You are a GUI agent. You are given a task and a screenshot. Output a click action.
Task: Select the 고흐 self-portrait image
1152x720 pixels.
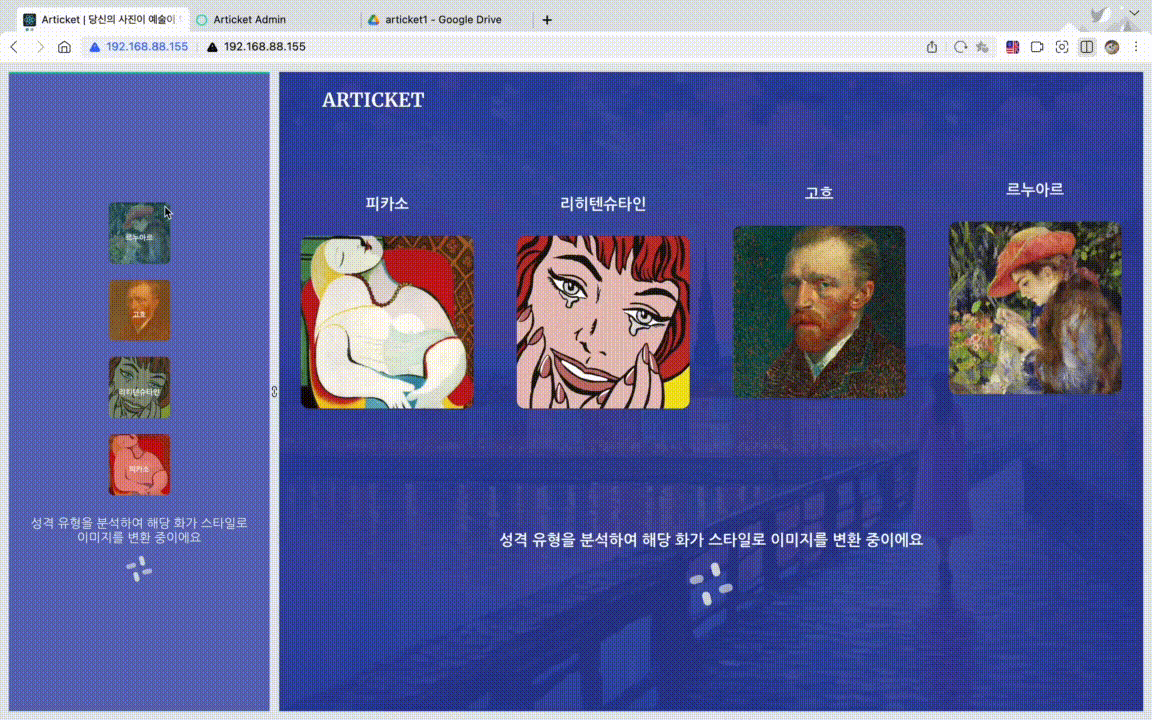pos(819,312)
